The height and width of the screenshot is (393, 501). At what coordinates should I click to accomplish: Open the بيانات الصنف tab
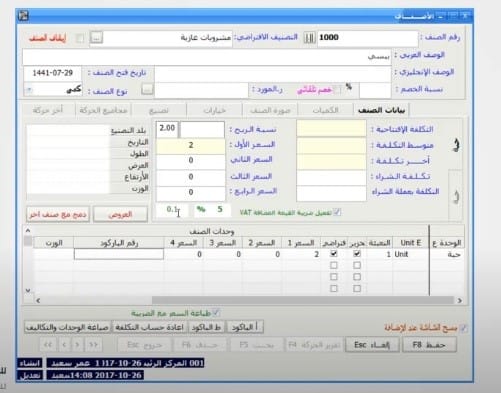pyautogui.click(x=381, y=110)
